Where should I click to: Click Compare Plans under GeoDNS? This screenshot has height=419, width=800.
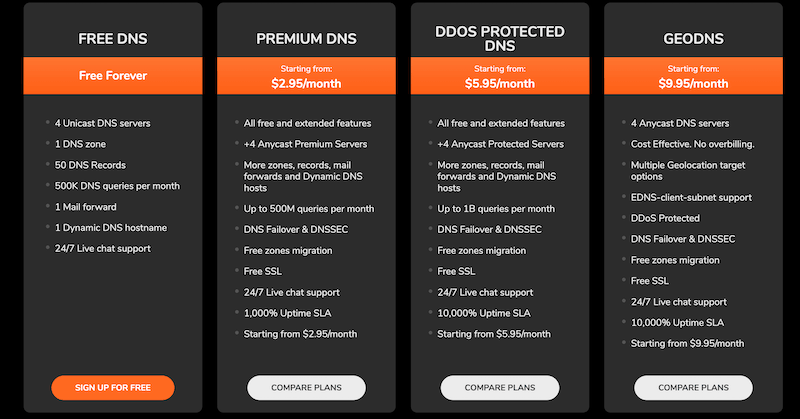693,387
